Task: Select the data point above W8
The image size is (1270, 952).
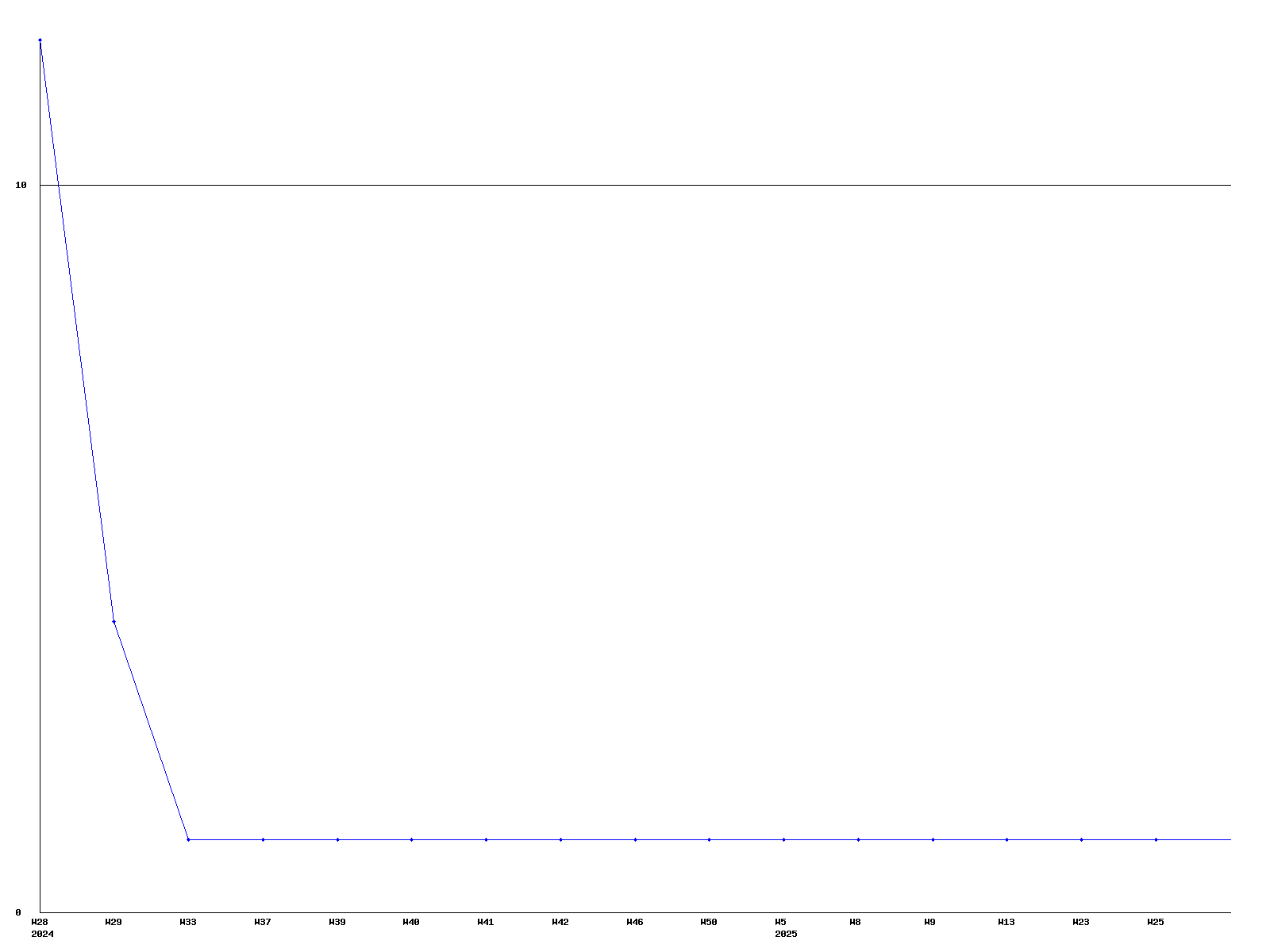Action: pos(858,839)
